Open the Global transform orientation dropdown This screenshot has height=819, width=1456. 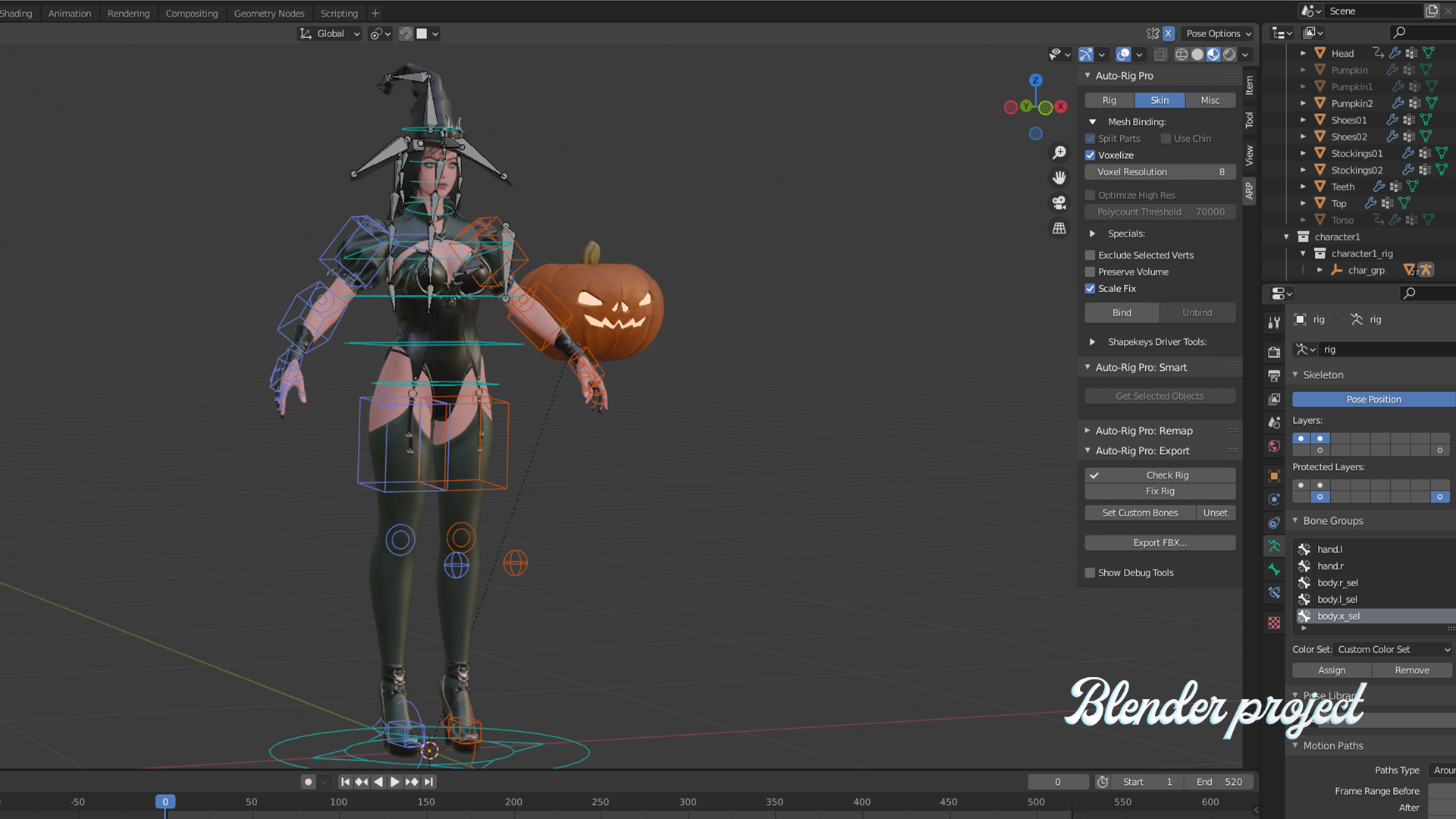pos(330,33)
